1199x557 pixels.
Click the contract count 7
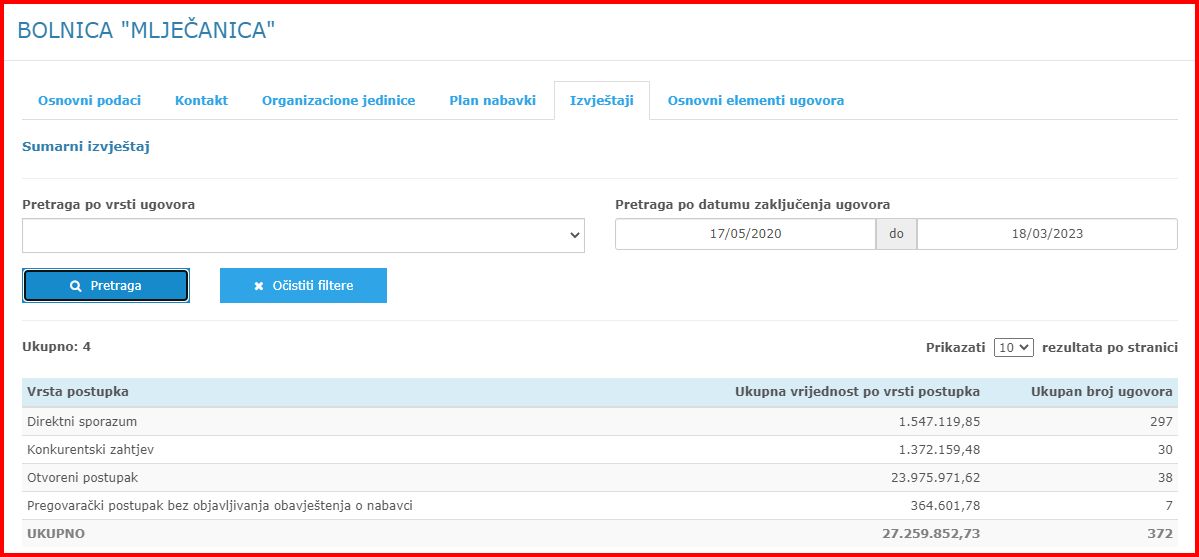point(1169,506)
